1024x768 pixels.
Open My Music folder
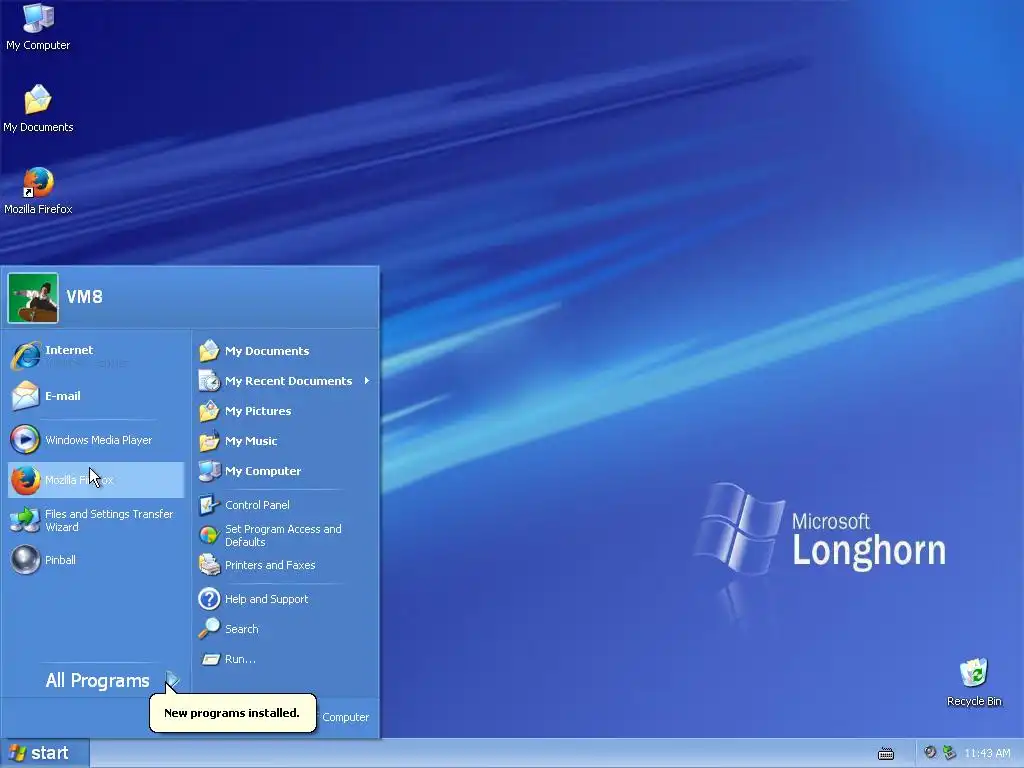[x=285, y=441]
